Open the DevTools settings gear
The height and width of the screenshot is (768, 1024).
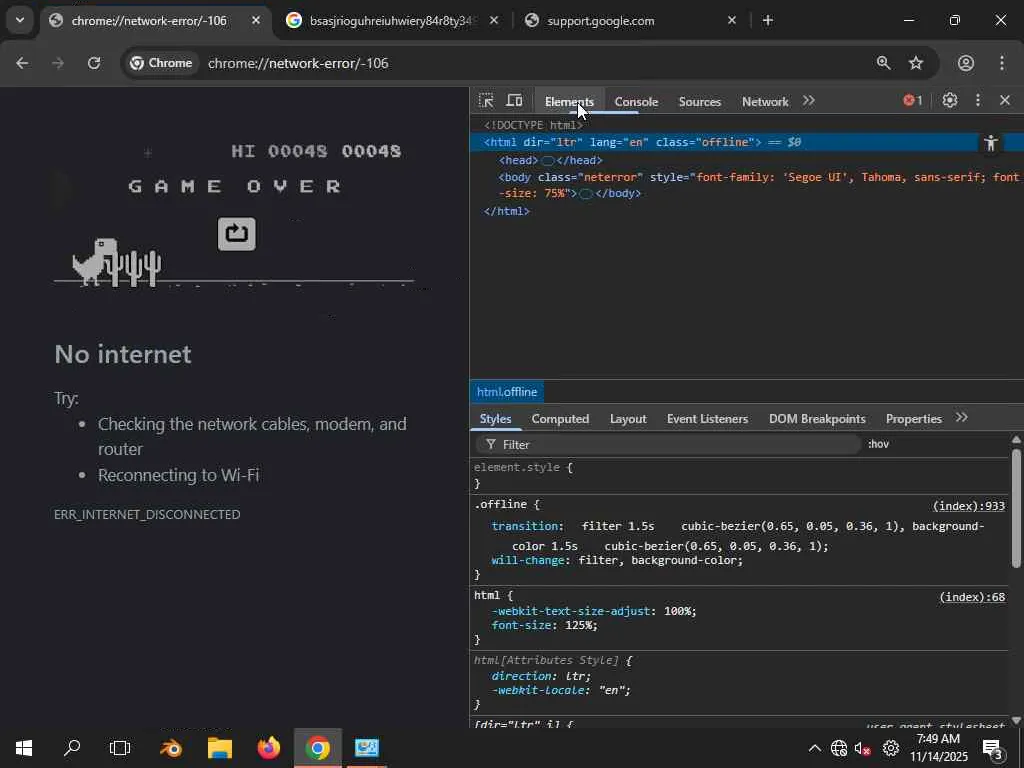[950, 100]
